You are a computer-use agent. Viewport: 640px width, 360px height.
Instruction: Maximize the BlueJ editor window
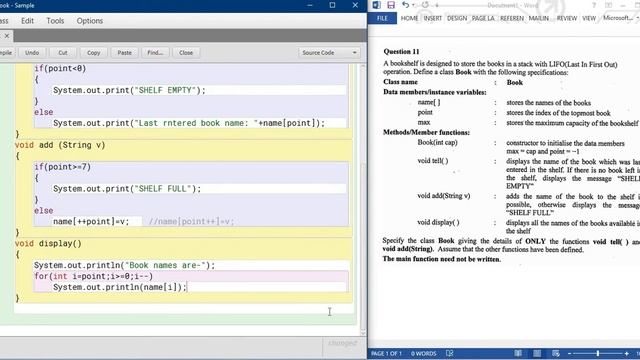[332, 5]
